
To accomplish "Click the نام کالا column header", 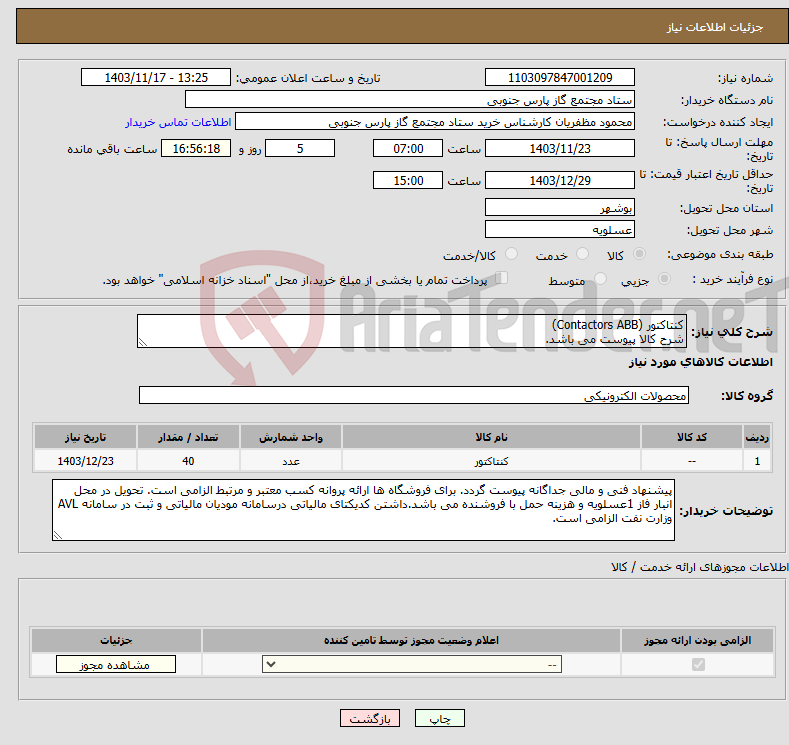I will pos(491,437).
